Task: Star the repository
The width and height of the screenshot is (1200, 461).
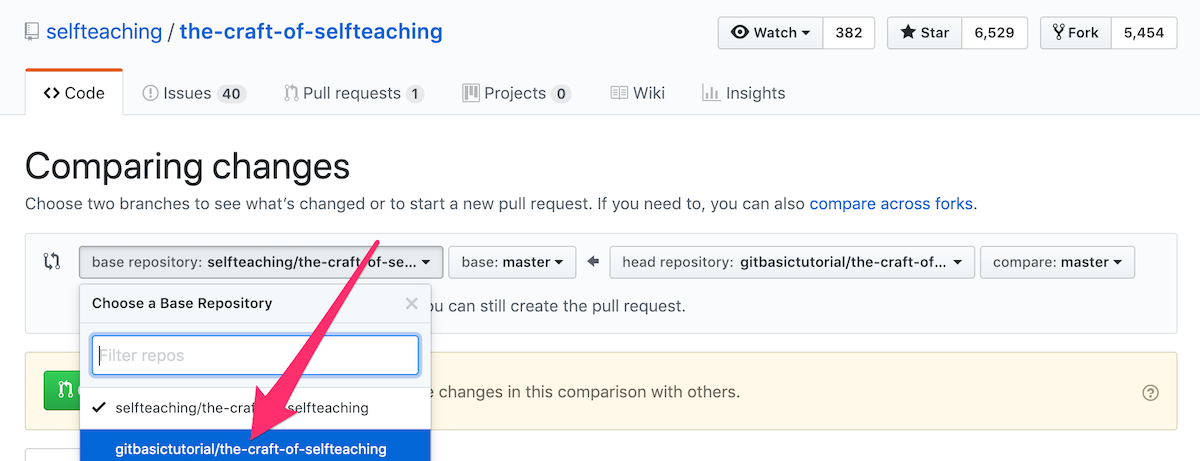Action: [x=925, y=32]
